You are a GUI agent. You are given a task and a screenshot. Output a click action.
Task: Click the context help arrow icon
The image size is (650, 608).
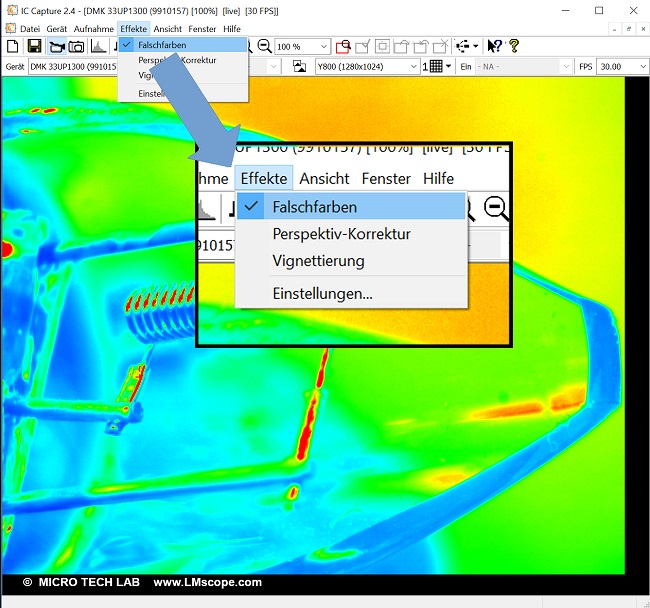[x=493, y=47]
